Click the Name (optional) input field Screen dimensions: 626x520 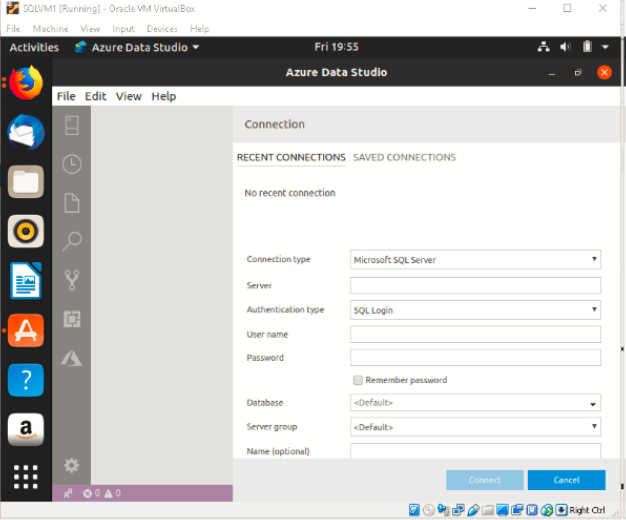[x=475, y=451]
